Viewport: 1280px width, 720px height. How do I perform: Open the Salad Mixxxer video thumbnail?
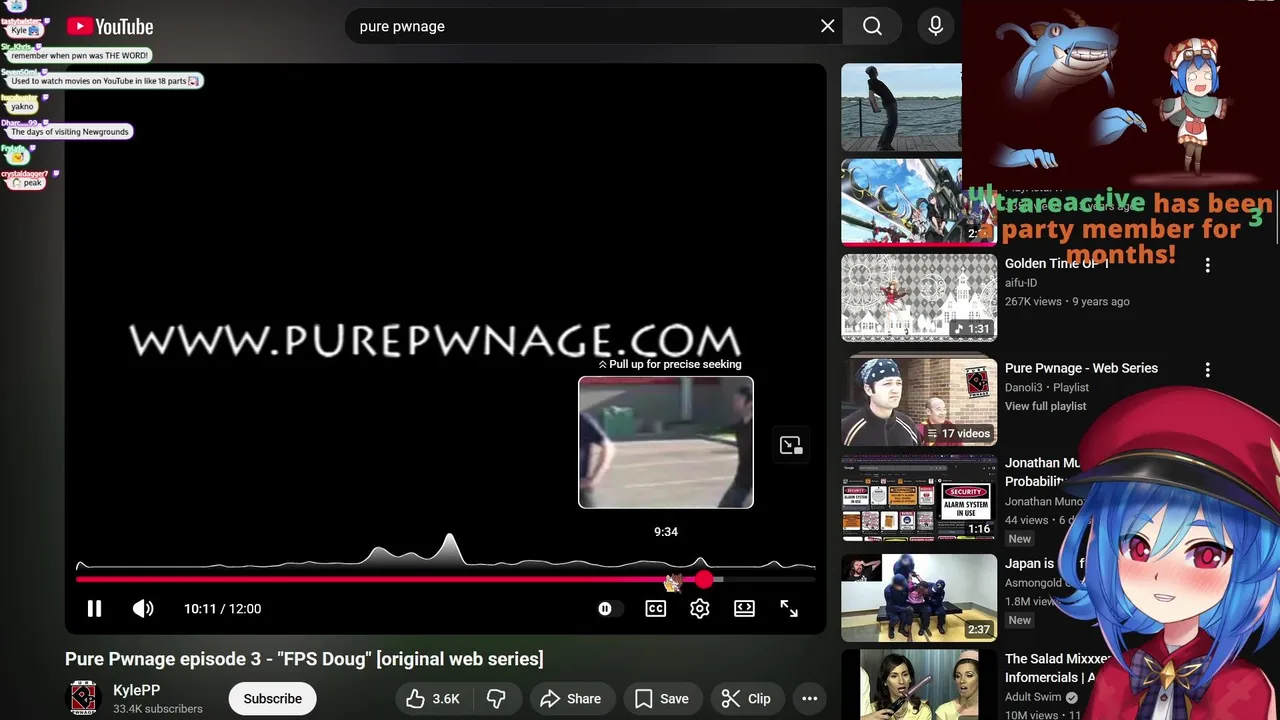pyautogui.click(x=919, y=685)
